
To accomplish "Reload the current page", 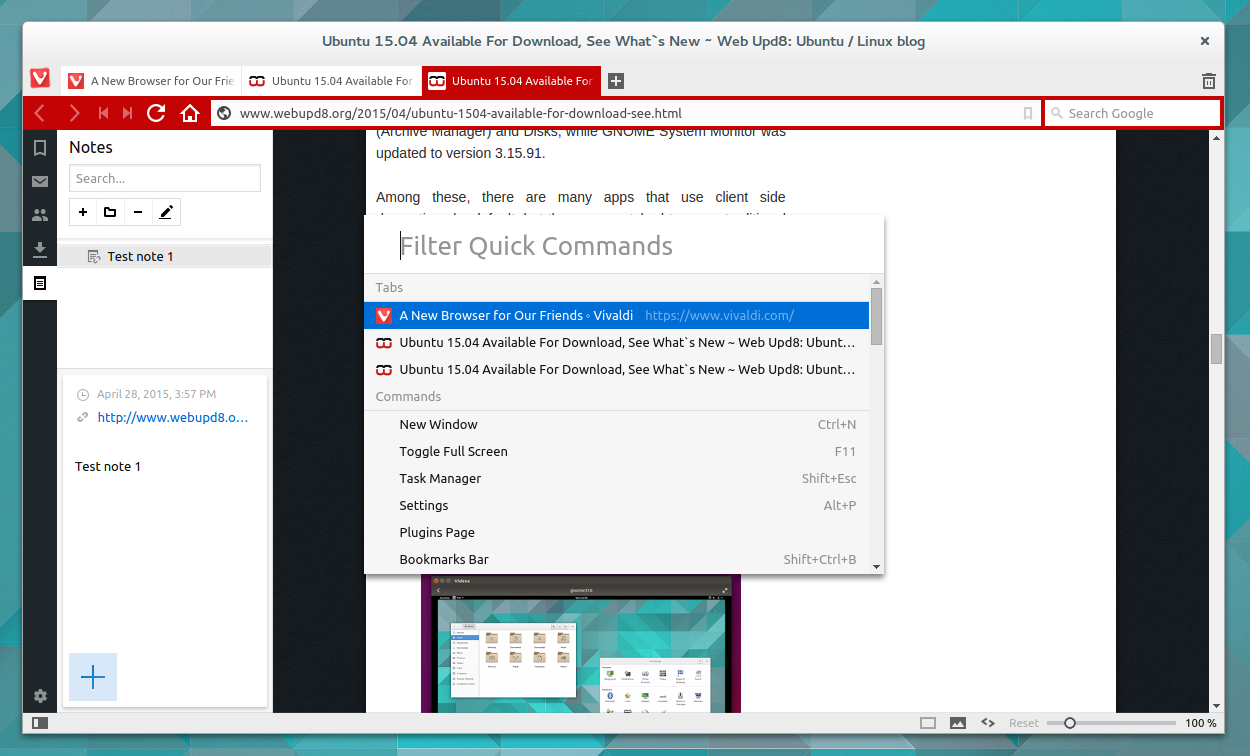I will [x=156, y=113].
